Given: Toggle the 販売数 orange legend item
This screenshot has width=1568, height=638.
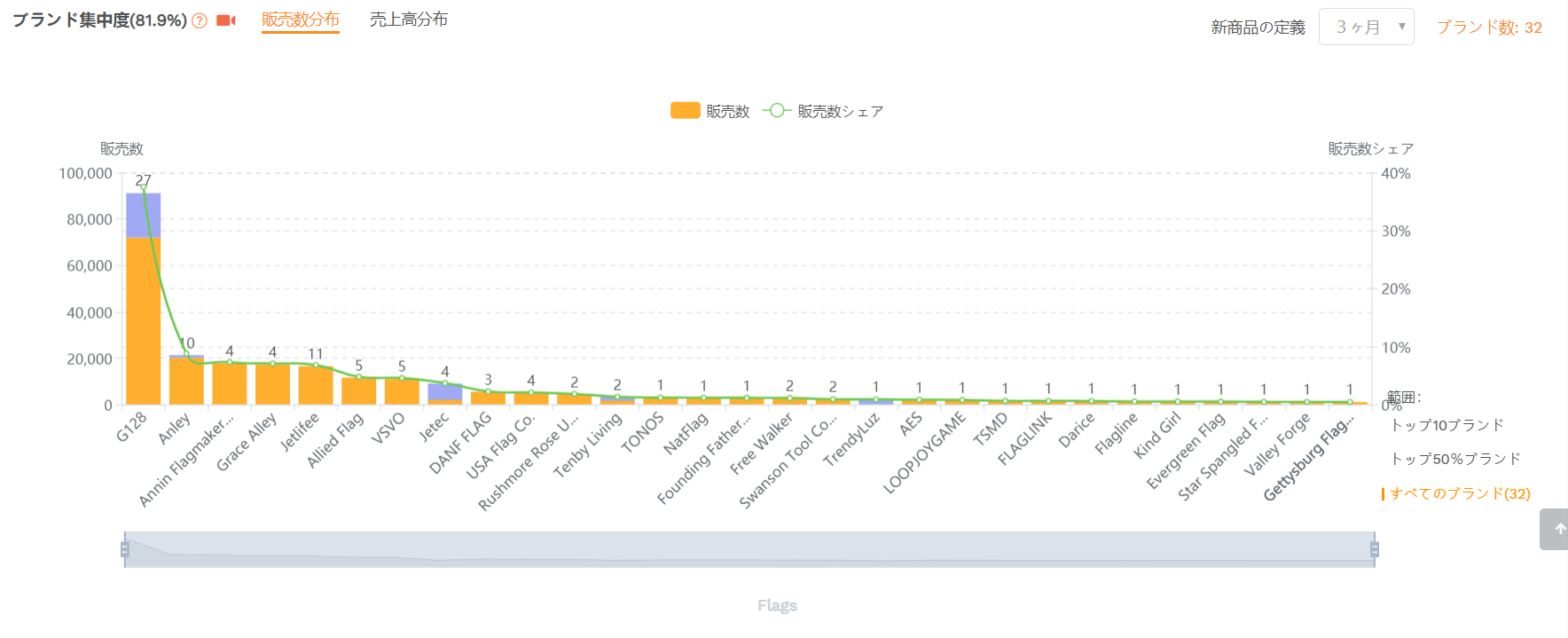Looking at the screenshot, I should click(x=710, y=111).
